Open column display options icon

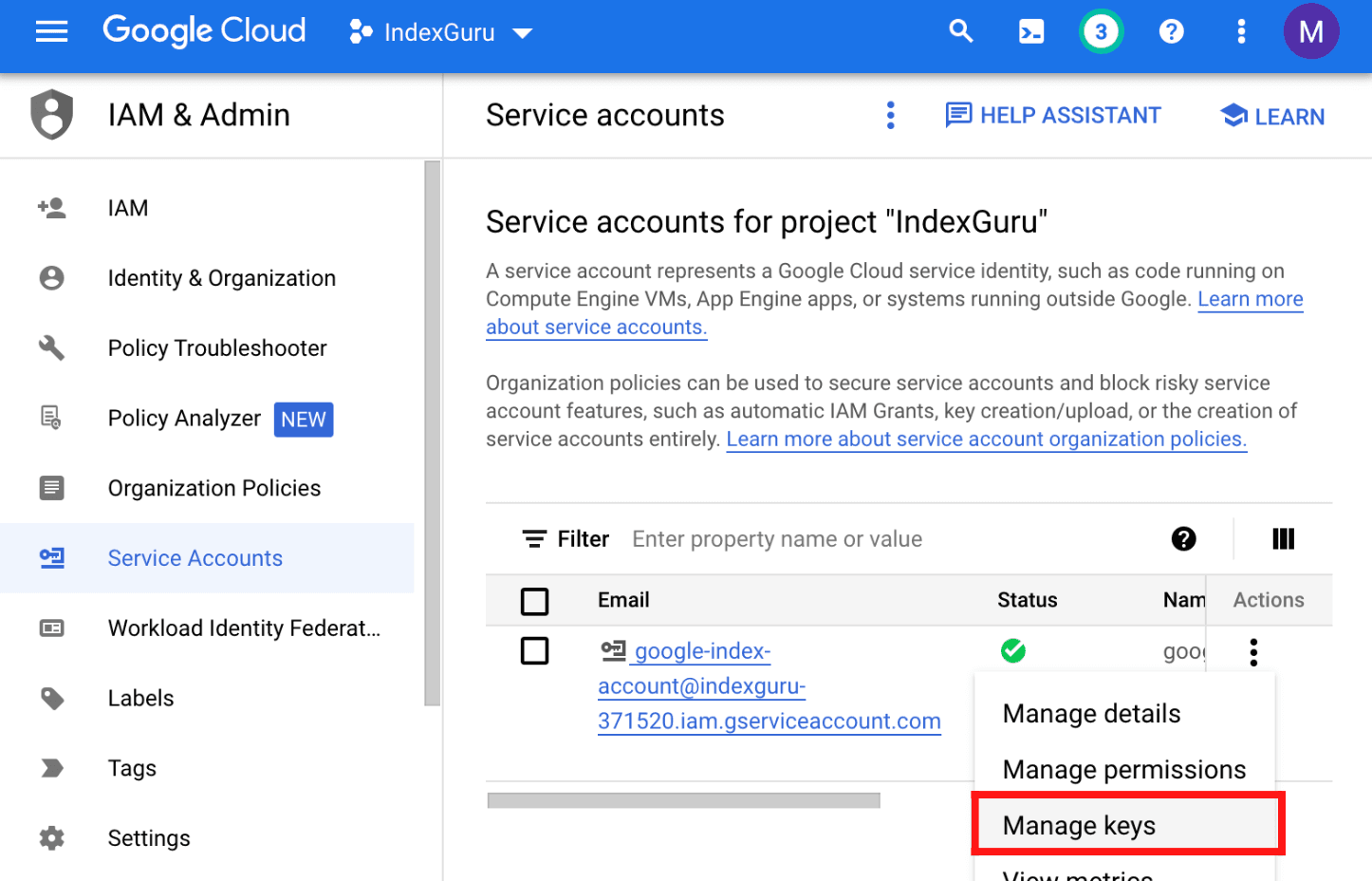[1283, 539]
